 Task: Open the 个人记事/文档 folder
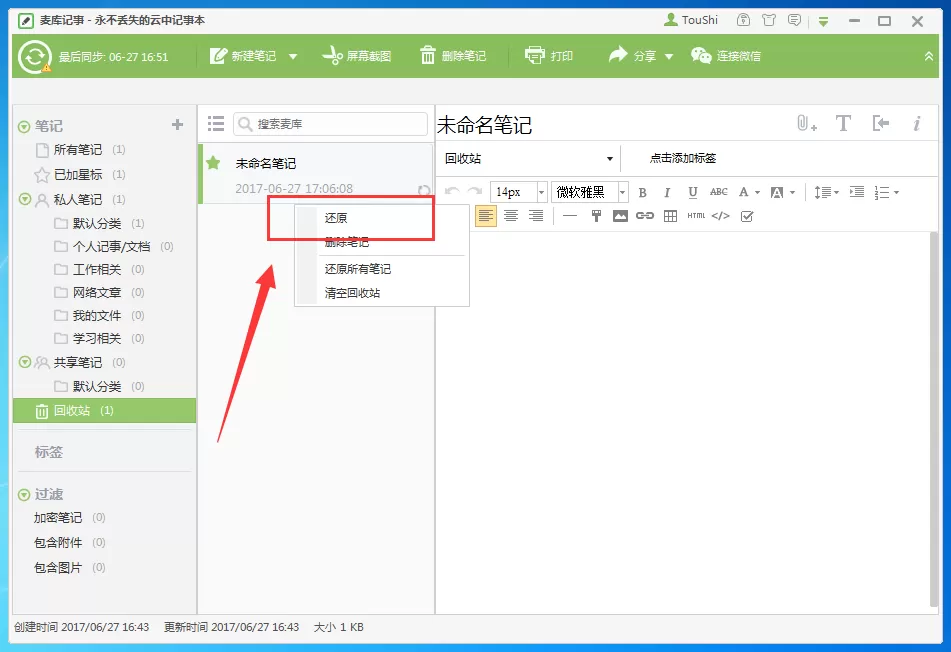coord(113,246)
